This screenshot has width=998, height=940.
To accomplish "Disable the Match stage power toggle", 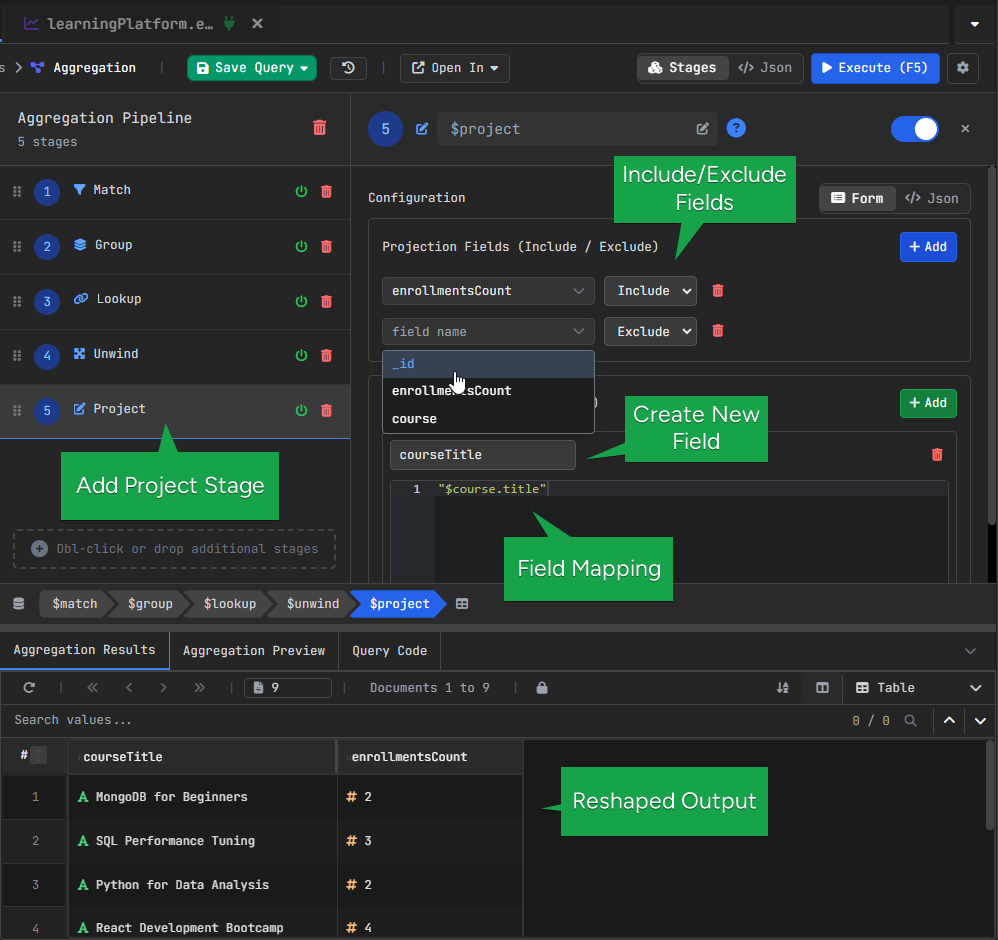I will [x=302, y=192].
